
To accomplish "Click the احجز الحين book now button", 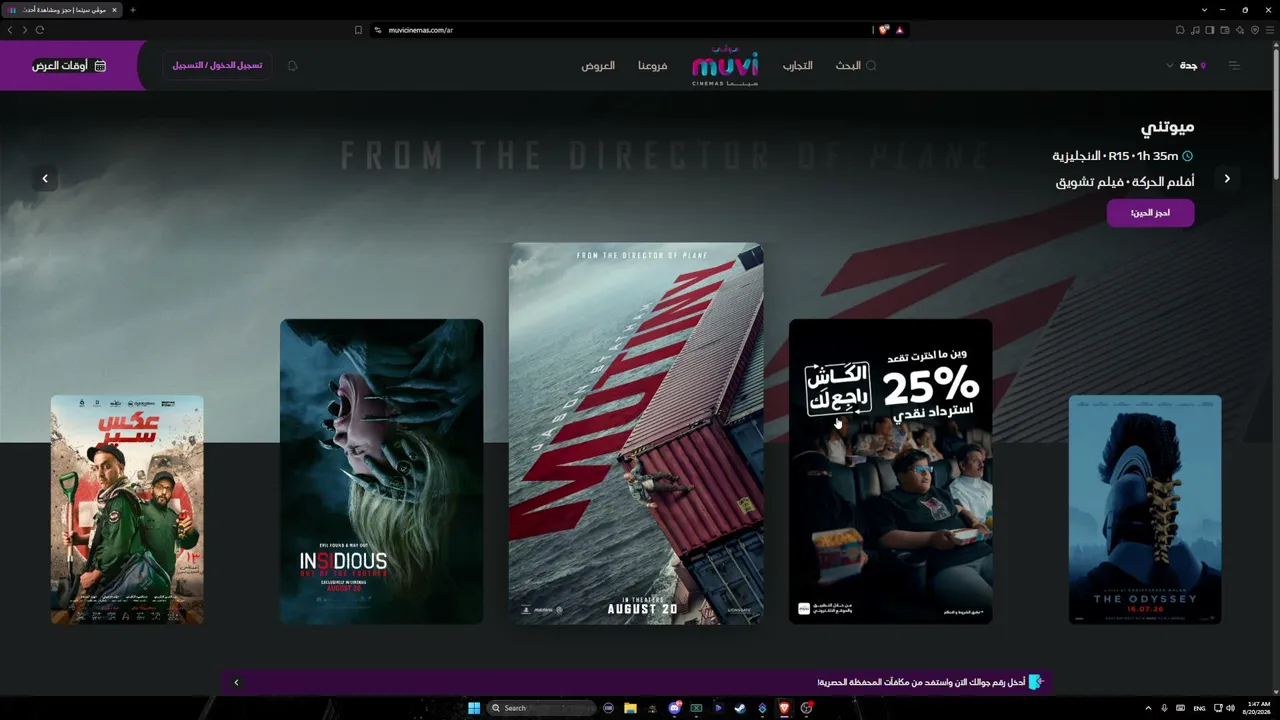I will coord(1150,213).
